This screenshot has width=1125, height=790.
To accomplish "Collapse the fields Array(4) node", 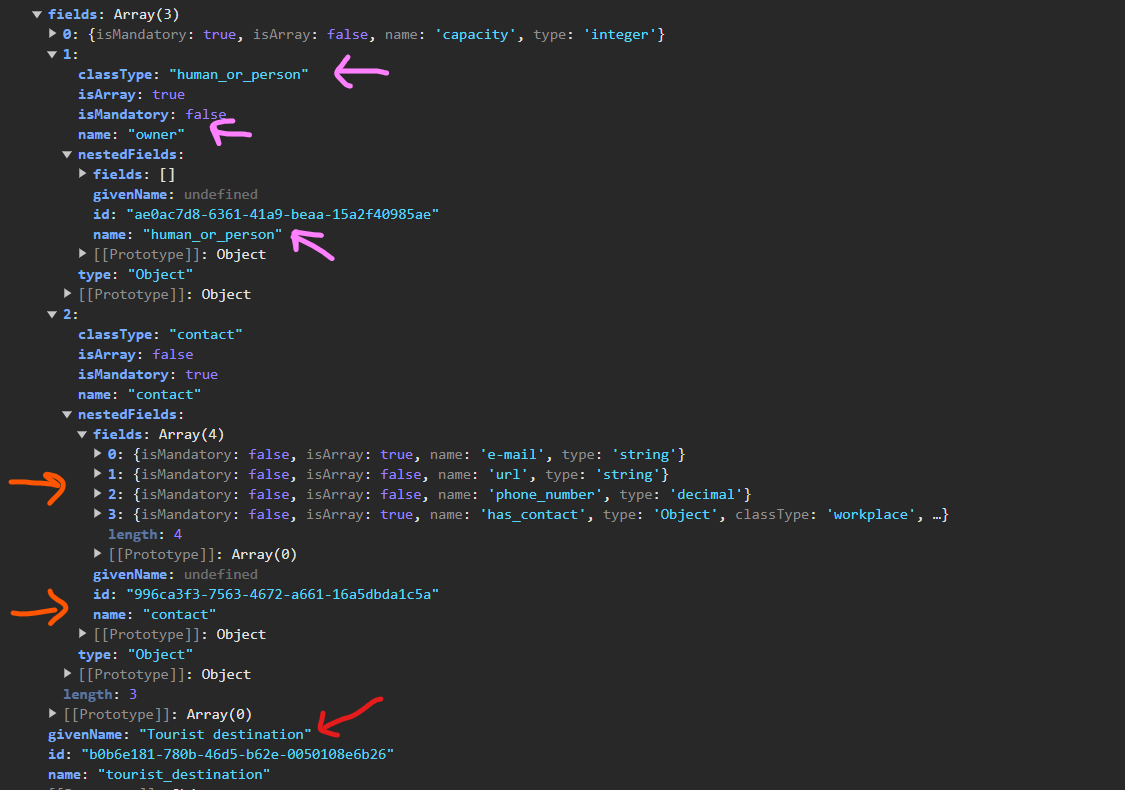I will (83, 435).
